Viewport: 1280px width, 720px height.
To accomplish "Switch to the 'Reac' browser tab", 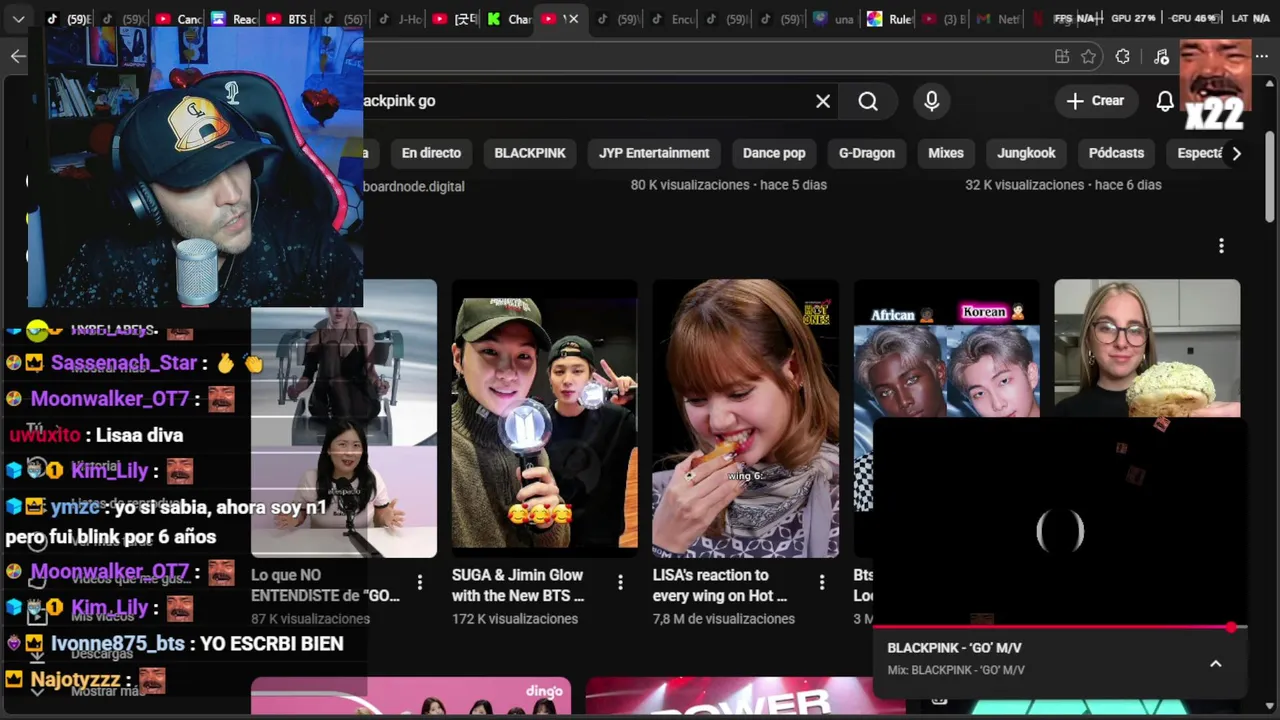I will (x=234, y=18).
